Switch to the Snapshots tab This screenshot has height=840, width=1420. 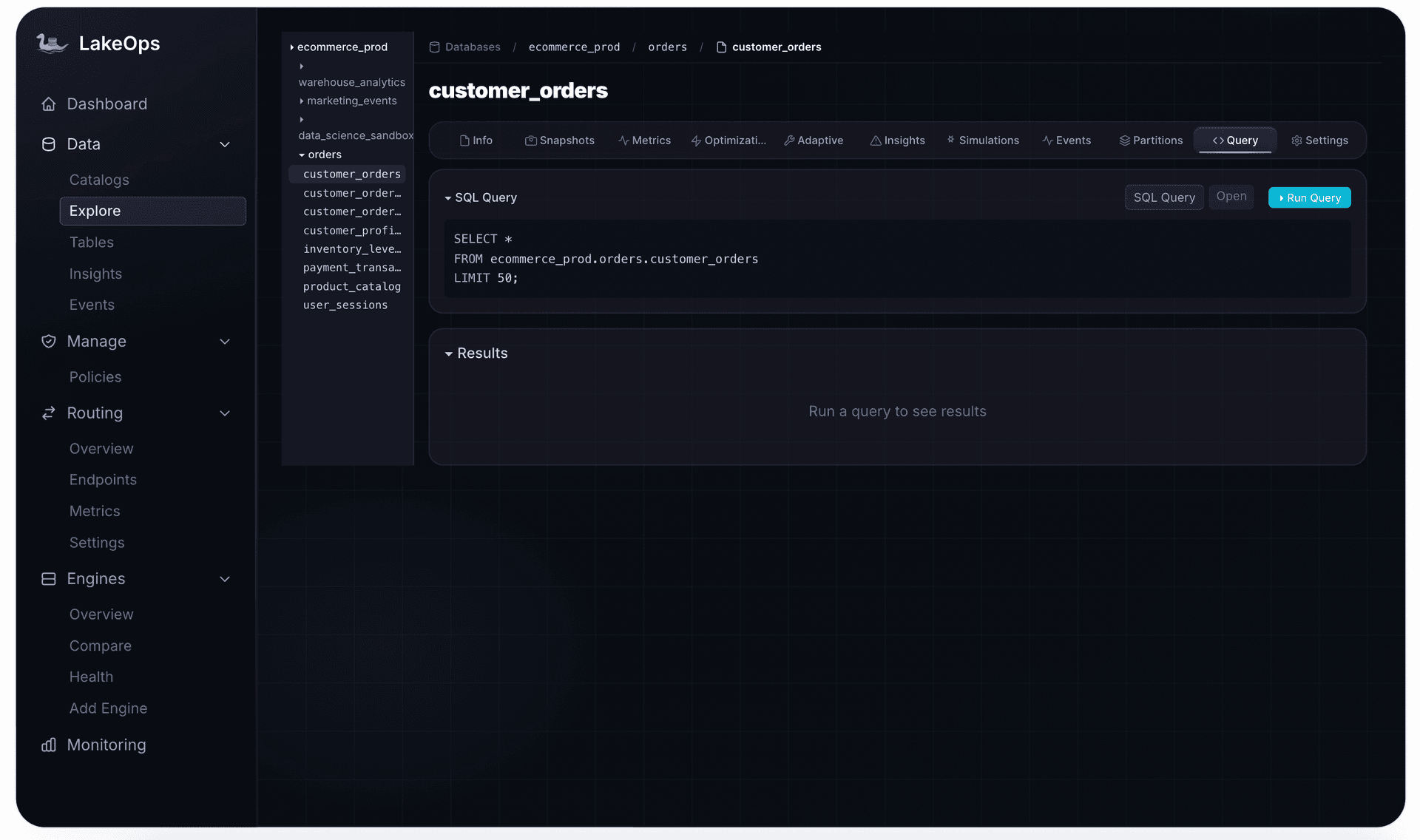pos(560,140)
